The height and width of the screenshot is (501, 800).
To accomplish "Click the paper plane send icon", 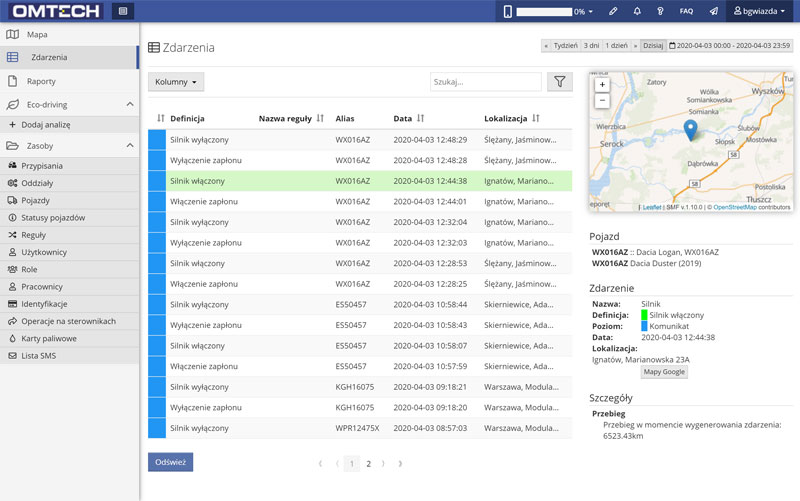I will tap(713, 11).
